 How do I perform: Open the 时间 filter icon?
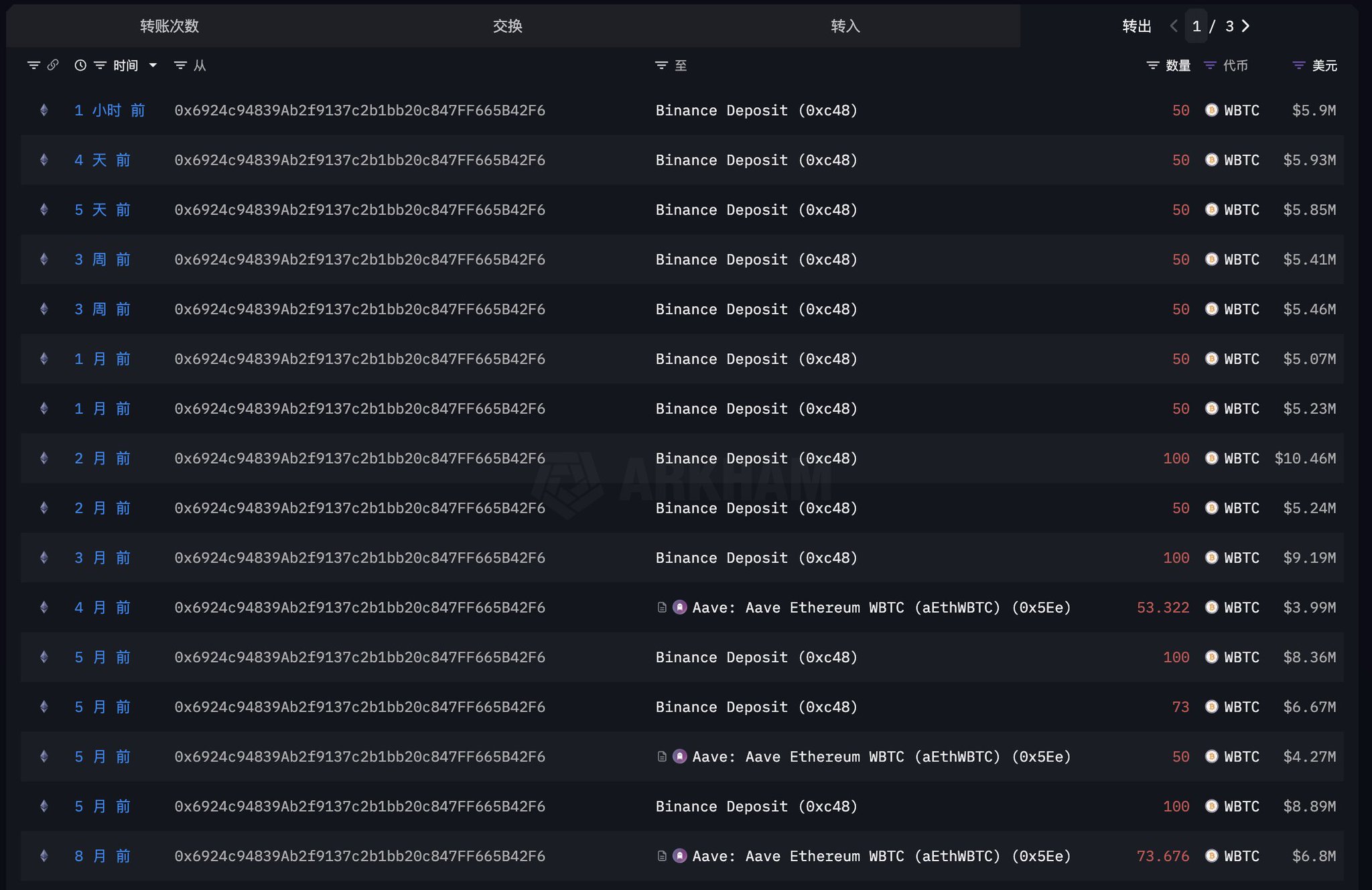pos(100,65)
